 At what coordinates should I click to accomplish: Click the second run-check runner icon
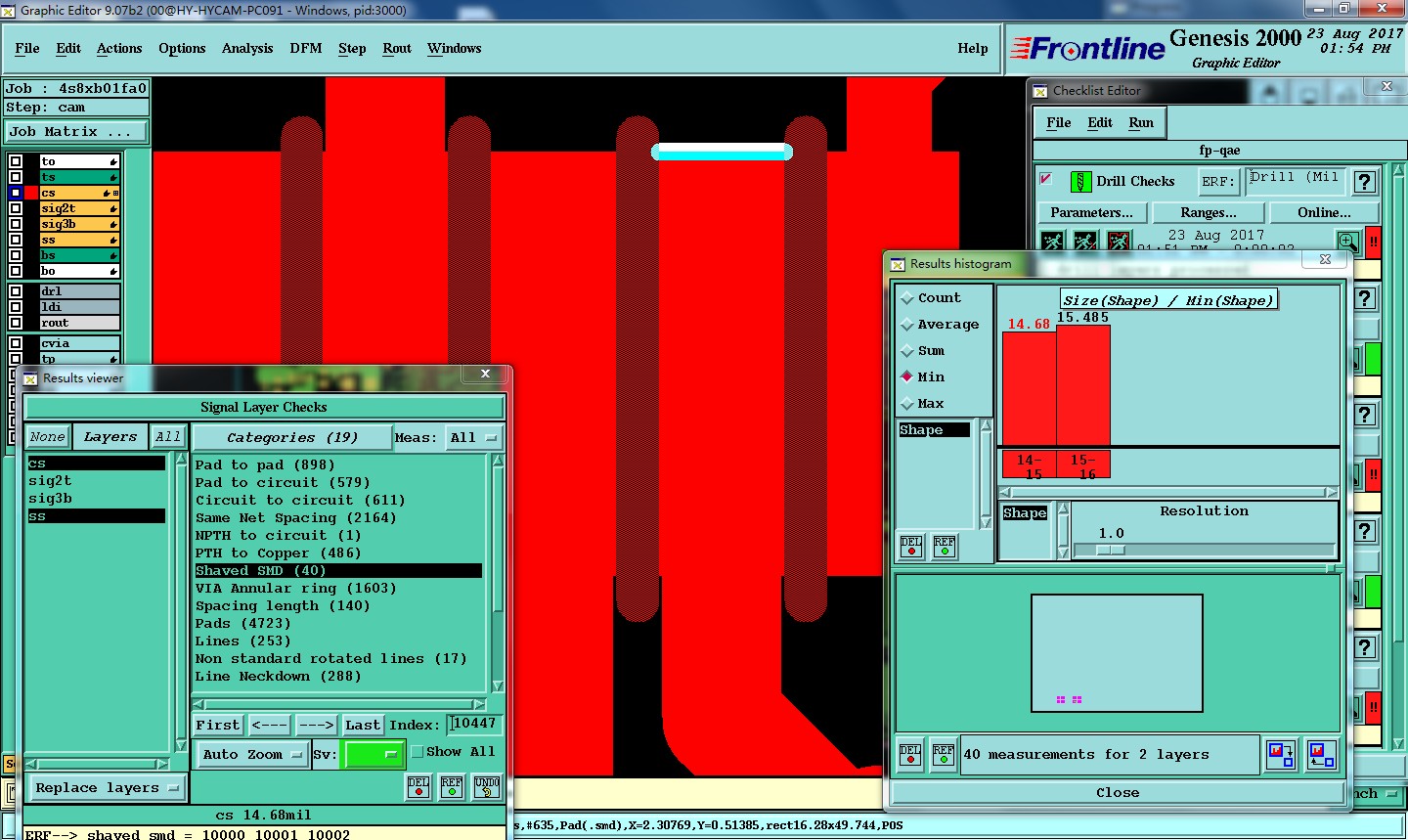[x=1085, y=241]
